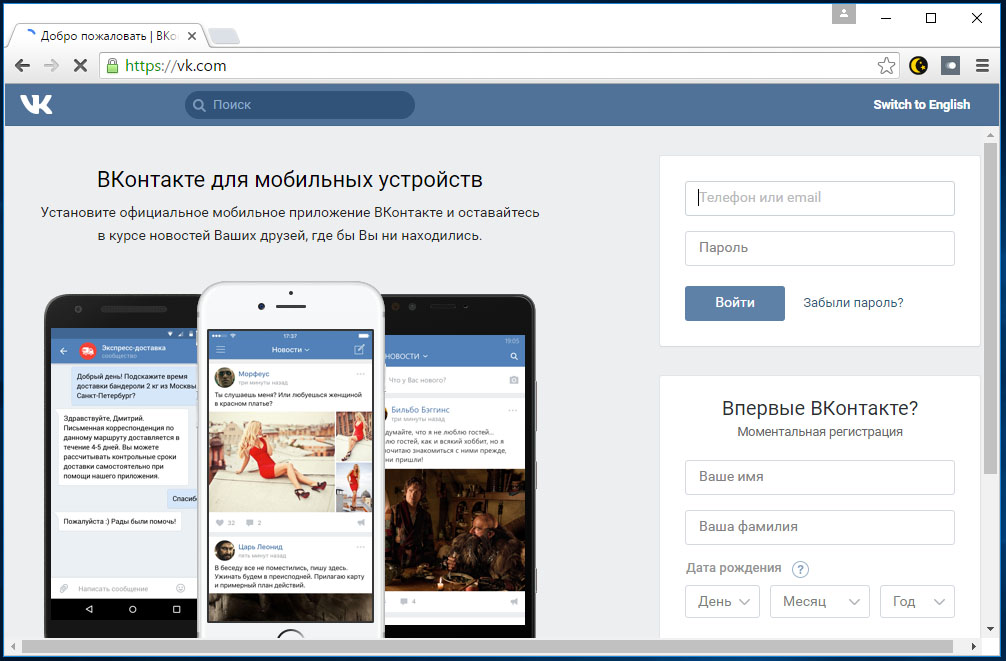Maximize the browser window

tap(931, 18)
